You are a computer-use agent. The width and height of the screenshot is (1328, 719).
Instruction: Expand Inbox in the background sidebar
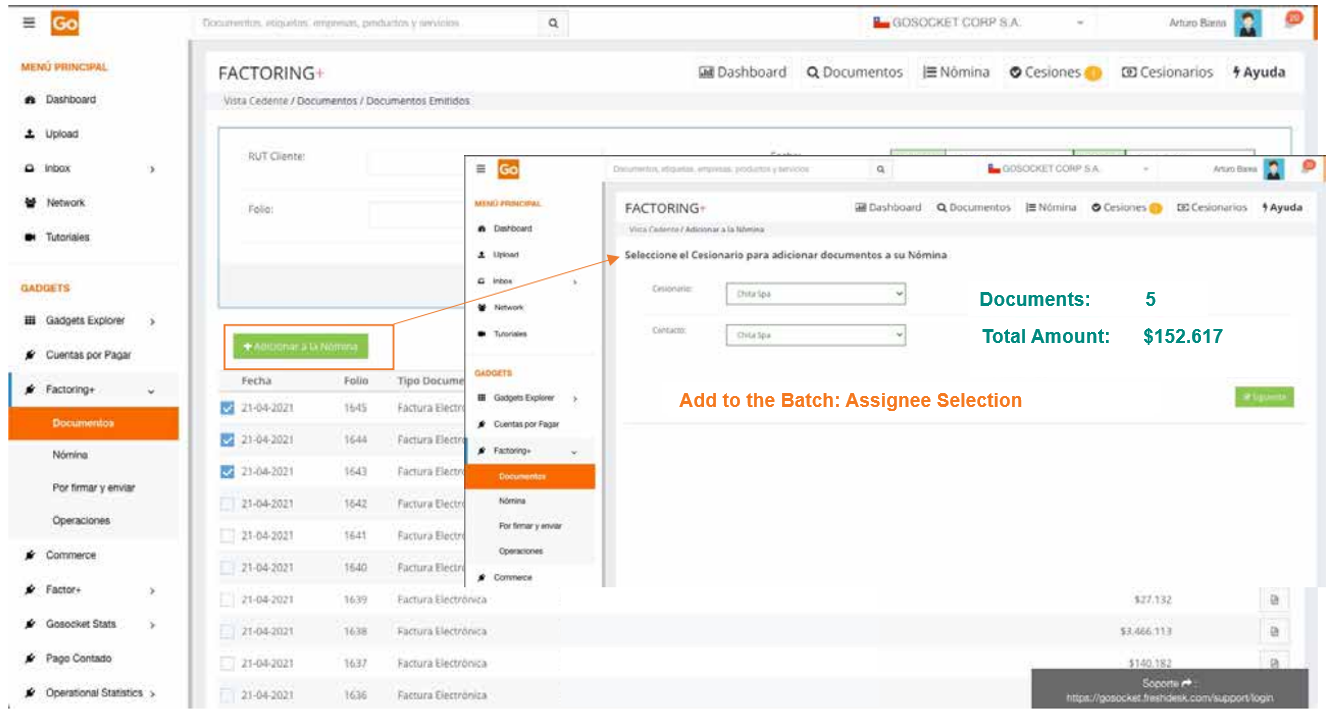(x=152, y=170)
